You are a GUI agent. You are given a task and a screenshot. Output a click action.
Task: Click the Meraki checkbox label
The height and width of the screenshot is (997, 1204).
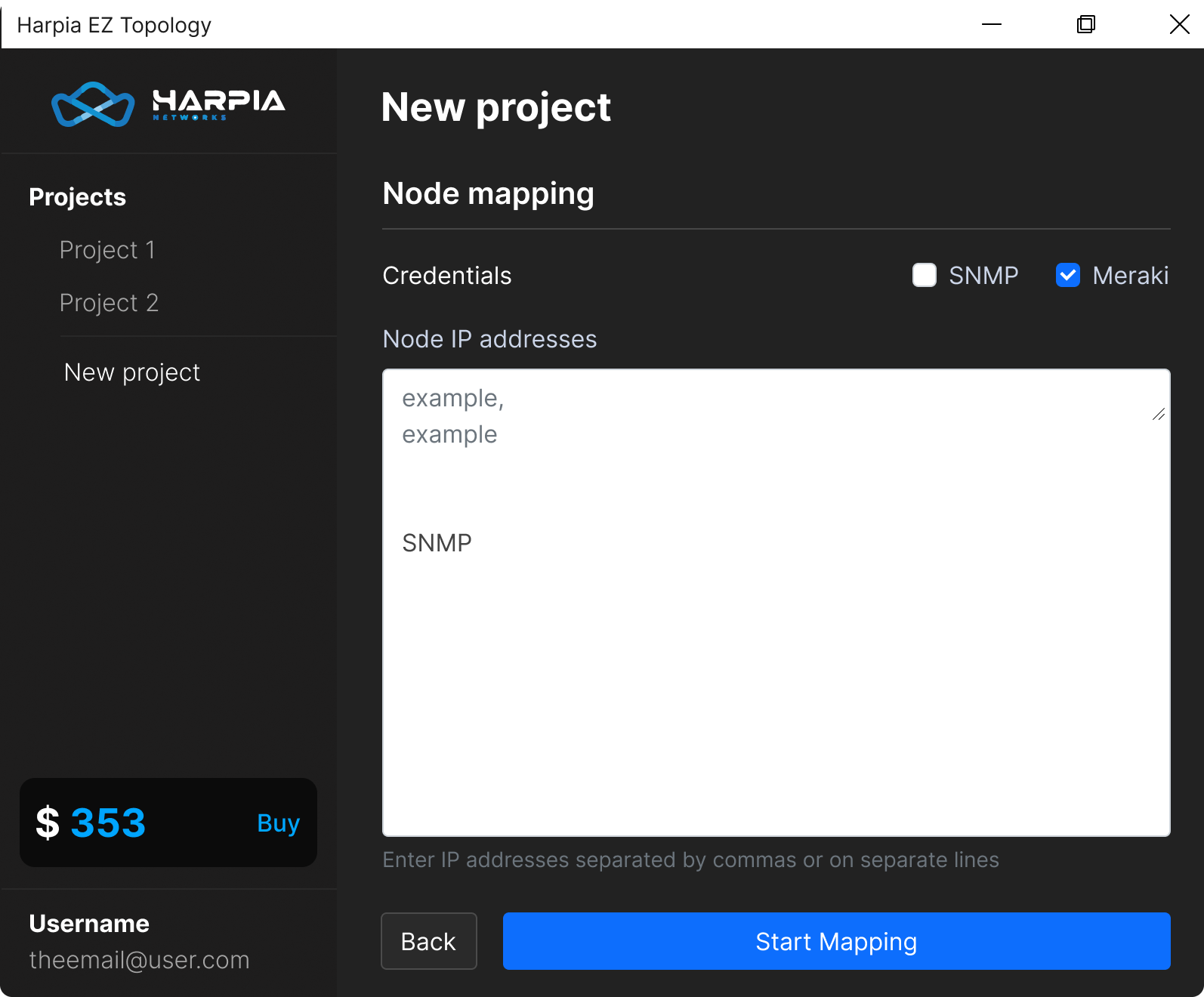[x=1131, y=276]
